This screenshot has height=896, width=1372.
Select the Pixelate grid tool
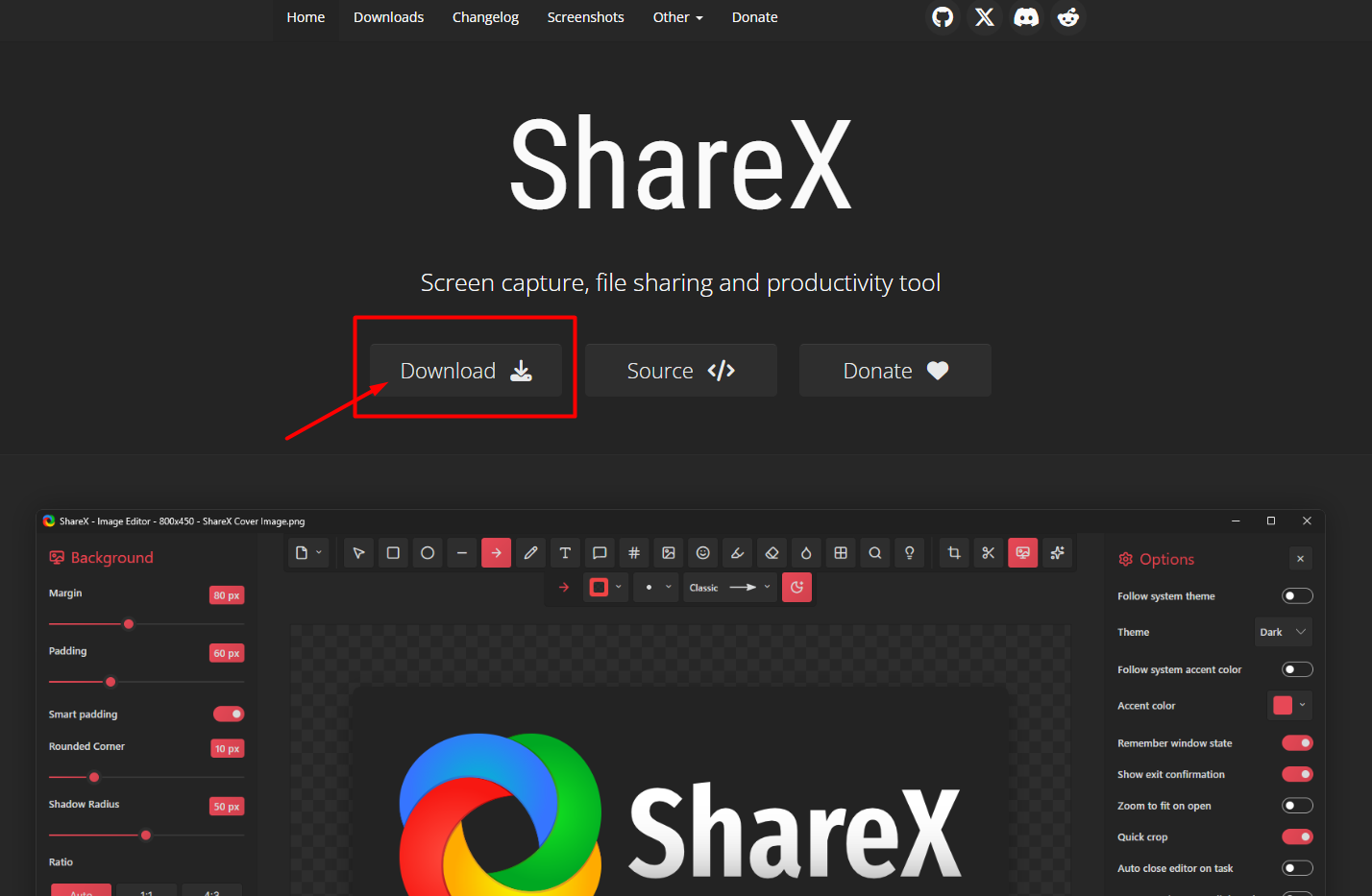coord(841,553)
